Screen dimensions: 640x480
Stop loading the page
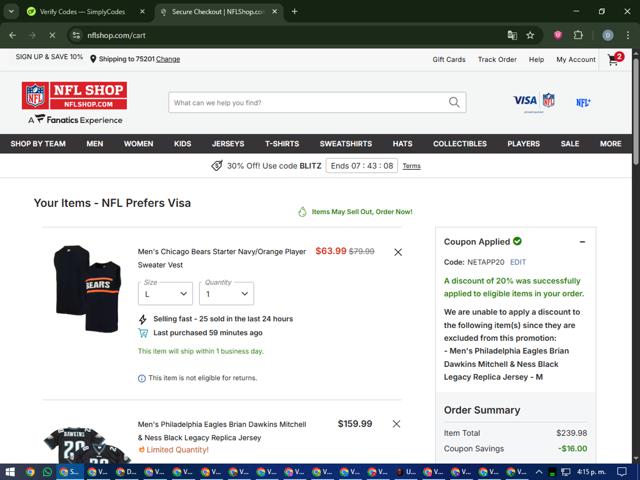point(52,35)
